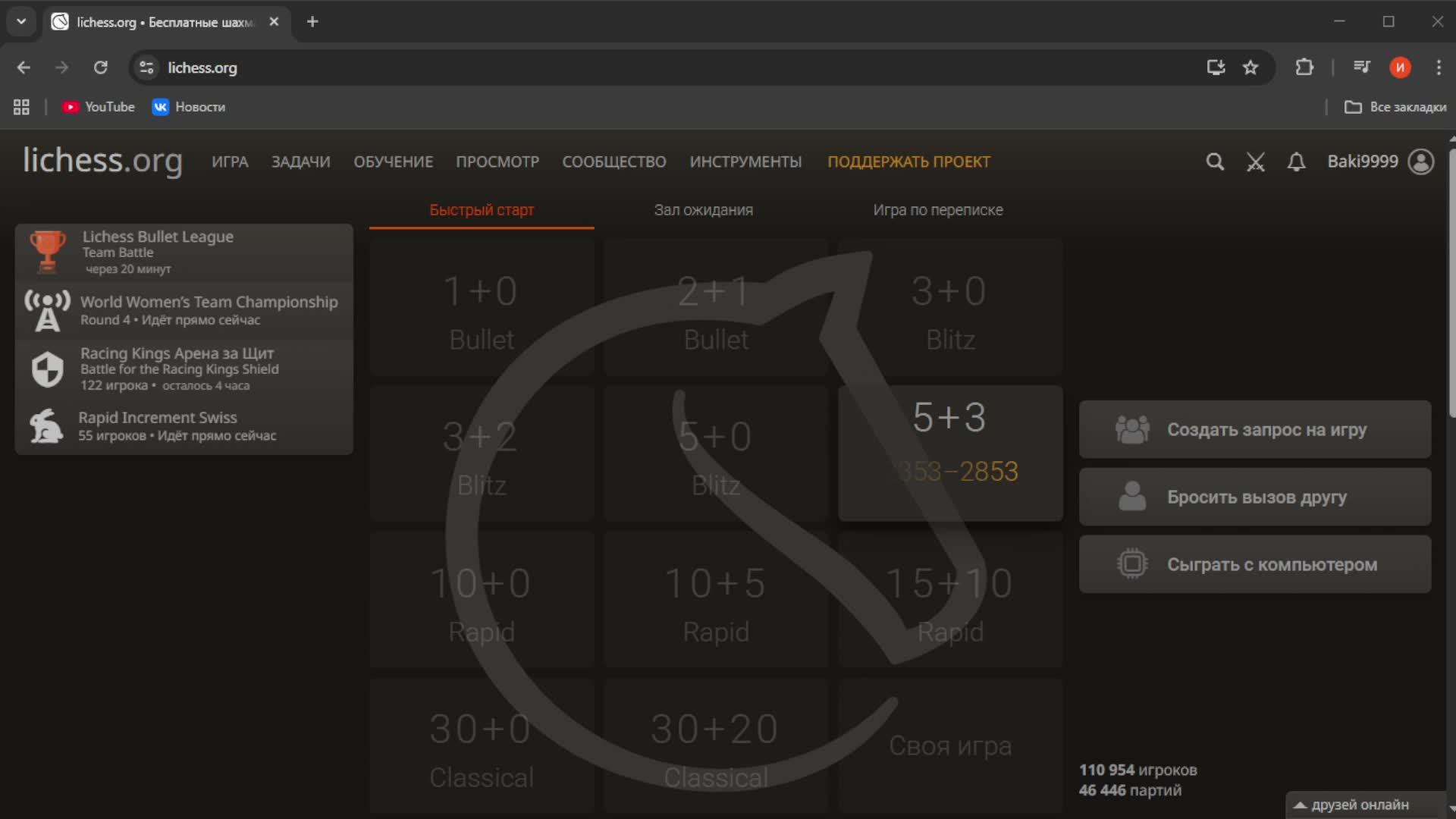Open the tab search dropdown arrow
The width and height of the screenshot is (1456, 819).
point(21,21)
